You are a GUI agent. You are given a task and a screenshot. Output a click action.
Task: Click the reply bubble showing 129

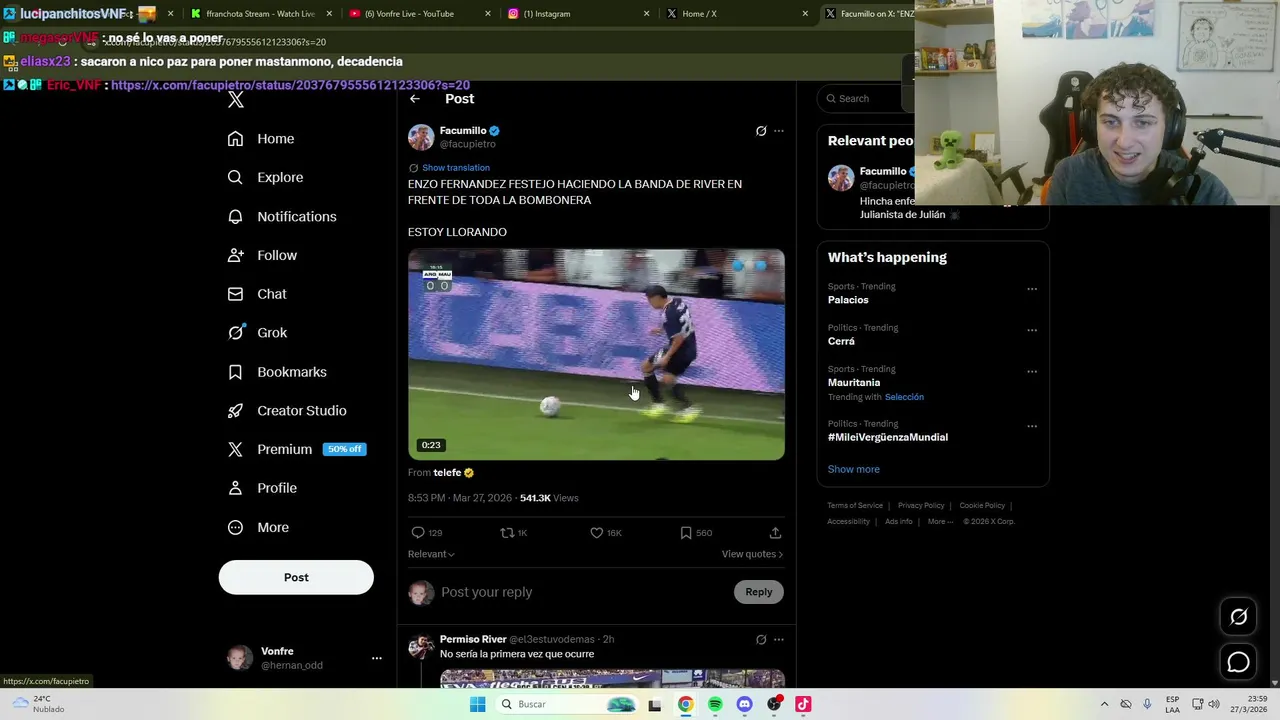click(x=427, y=533)
